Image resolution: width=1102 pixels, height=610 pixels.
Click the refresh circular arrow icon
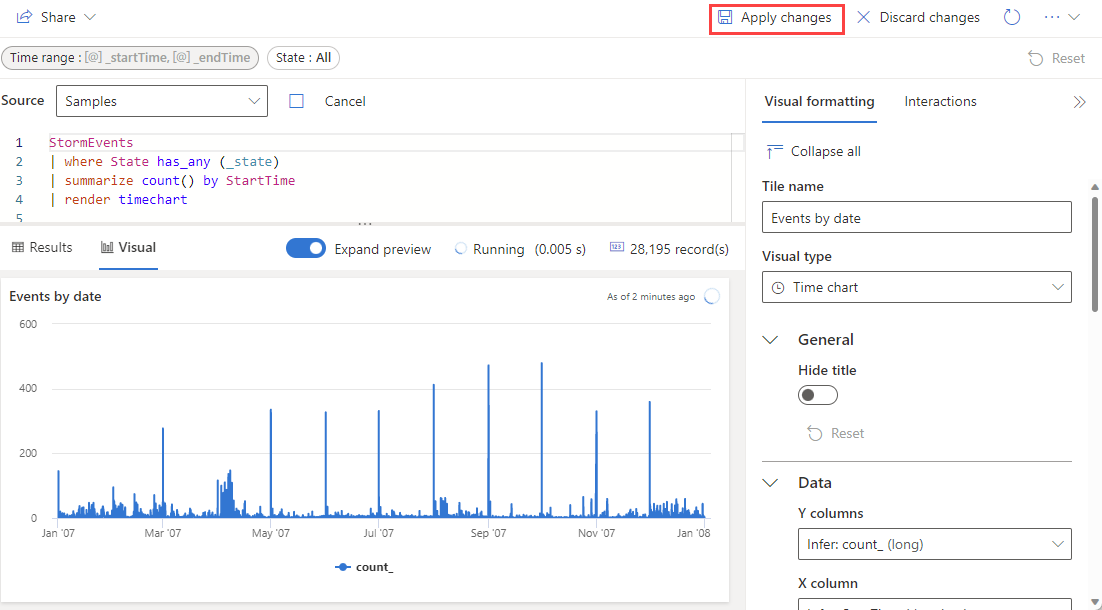point(1012,18)
